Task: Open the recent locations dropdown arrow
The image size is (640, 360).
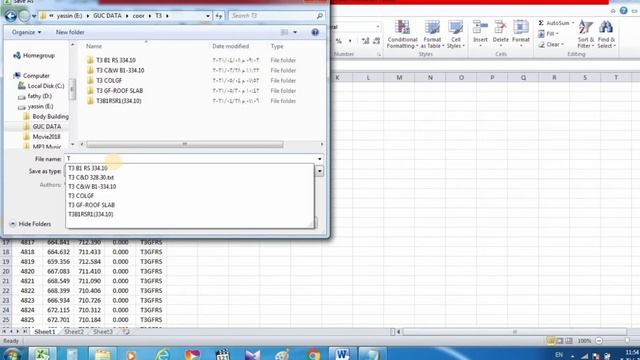Action: [x=33, y=16]
